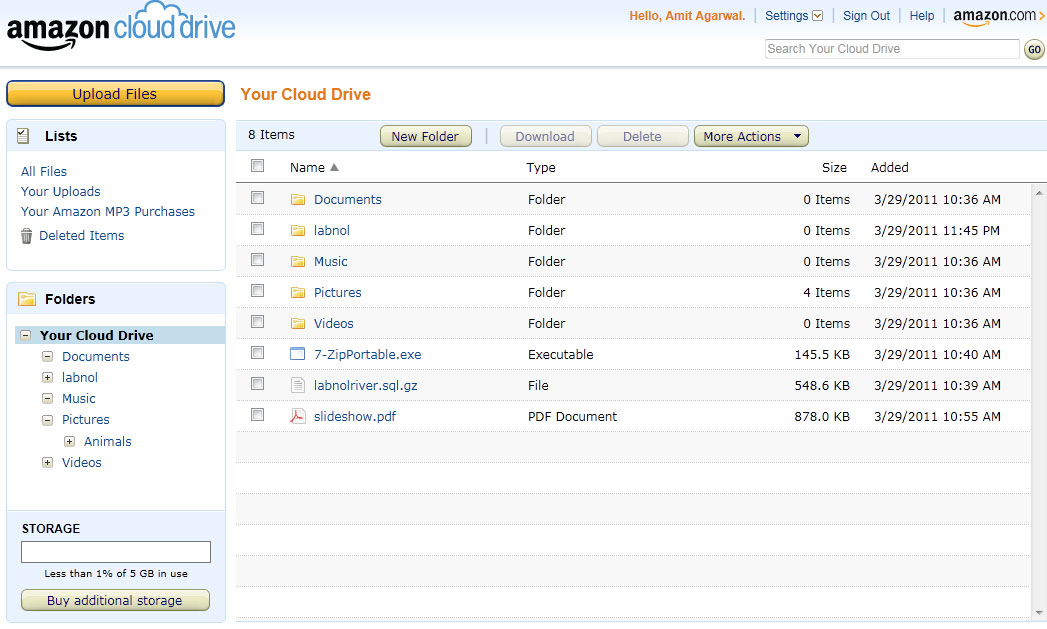Click Sign Out in top bar
The height and width of the screenshot is (629, 1047).
pyautogui.click(x=866, y=16)
